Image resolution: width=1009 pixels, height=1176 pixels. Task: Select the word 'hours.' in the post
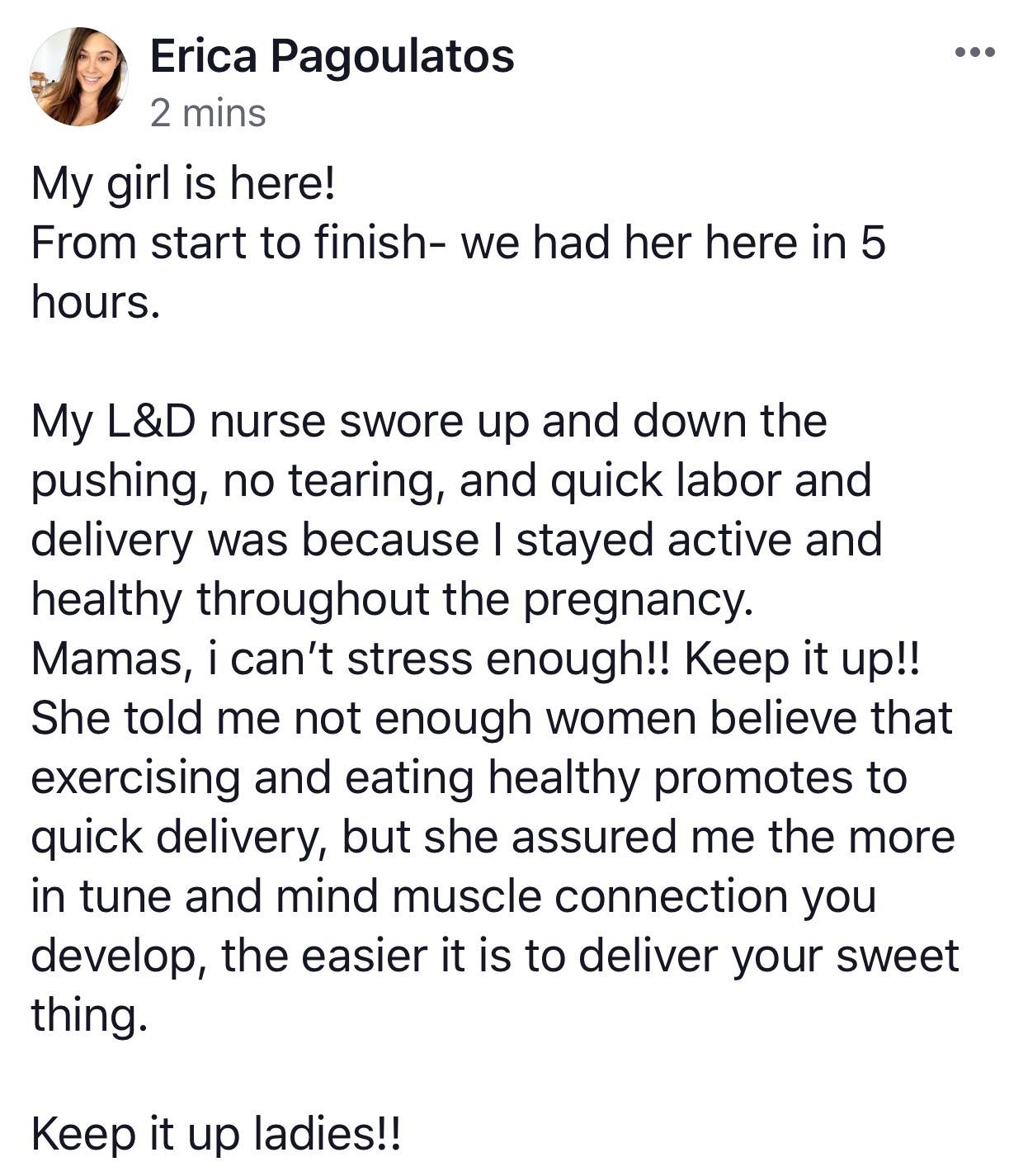click(94, 302)
